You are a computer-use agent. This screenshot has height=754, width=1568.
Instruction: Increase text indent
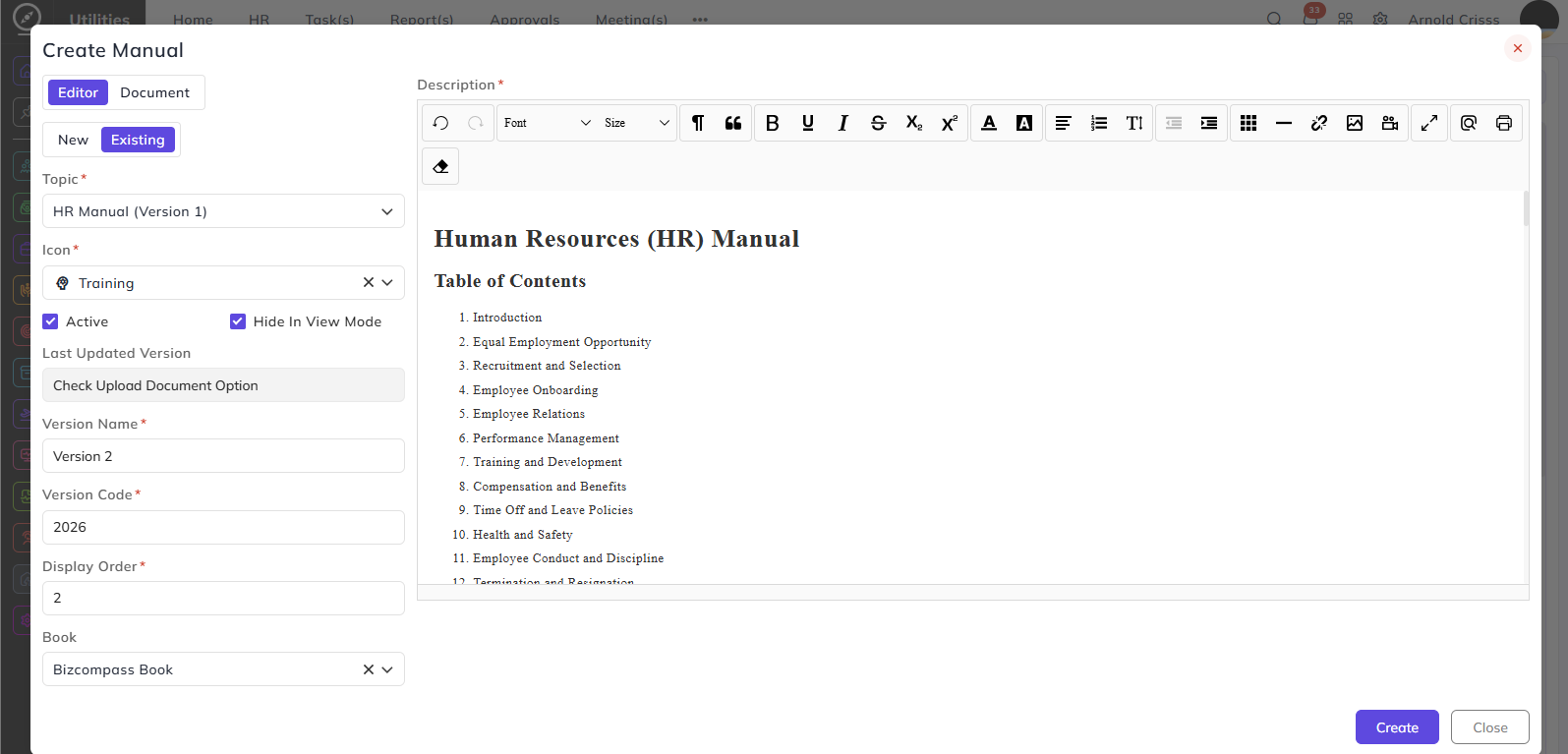coord(1209,123)
